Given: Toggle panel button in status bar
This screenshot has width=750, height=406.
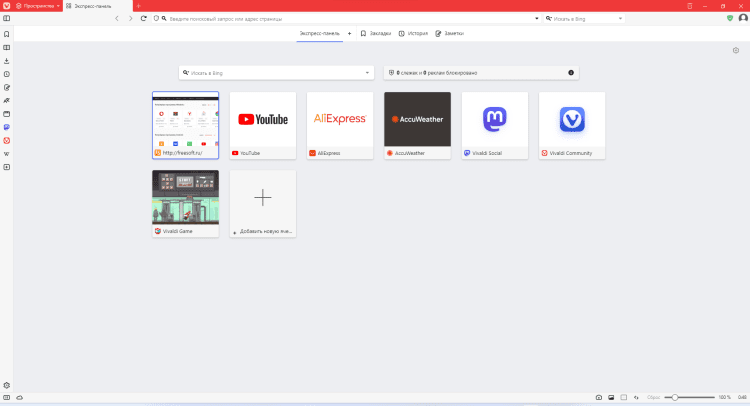Looking at the screenshot, I should click(x=7, y=397).
